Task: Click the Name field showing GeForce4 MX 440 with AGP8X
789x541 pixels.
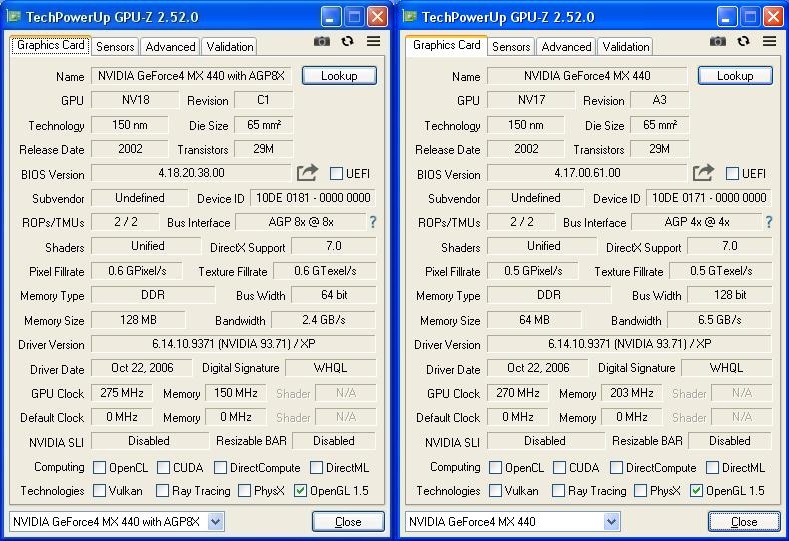Action: (x=191, y=75)
